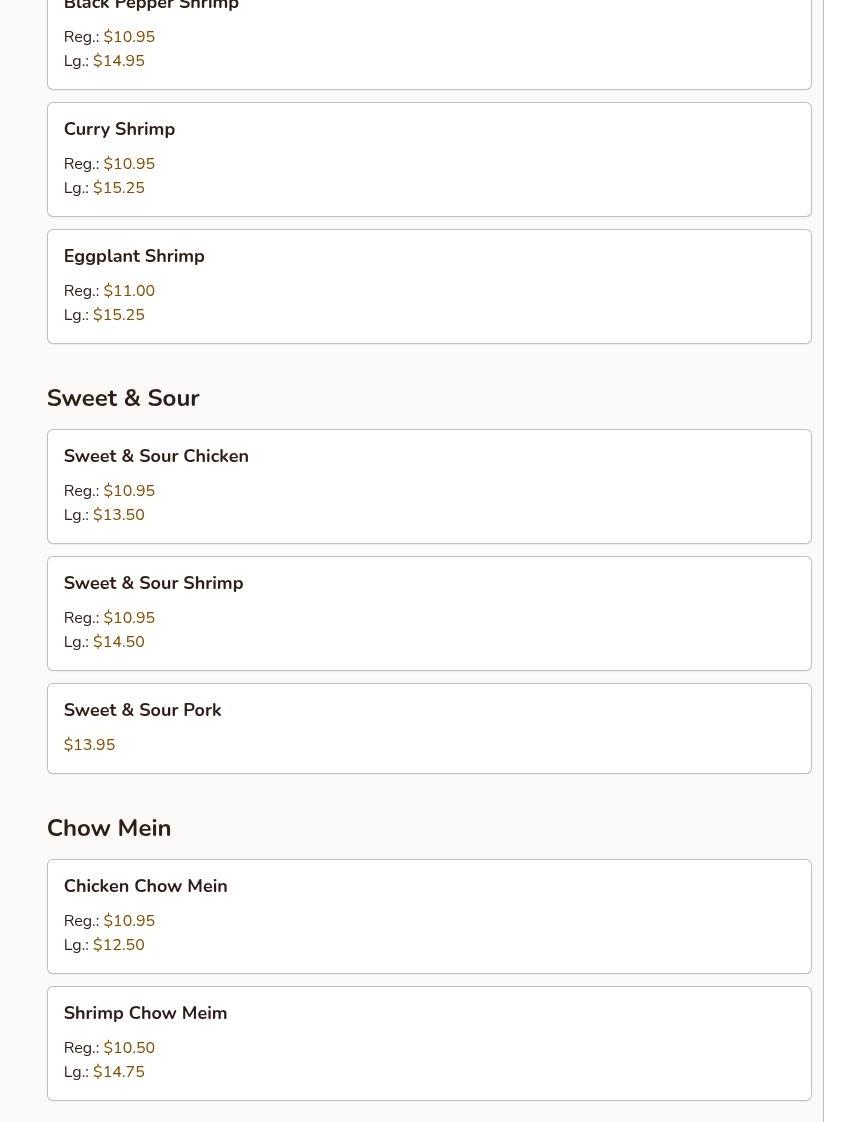The image size is (844, 1122).
Task: Select Chicken Chow Mein large price $12.50
Action: pos(119,945)
